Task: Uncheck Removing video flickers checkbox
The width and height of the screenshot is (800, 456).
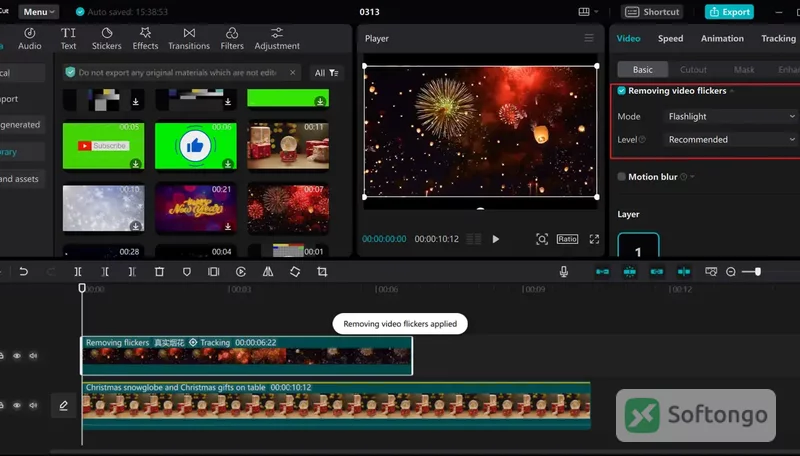Action: [621, 91]
